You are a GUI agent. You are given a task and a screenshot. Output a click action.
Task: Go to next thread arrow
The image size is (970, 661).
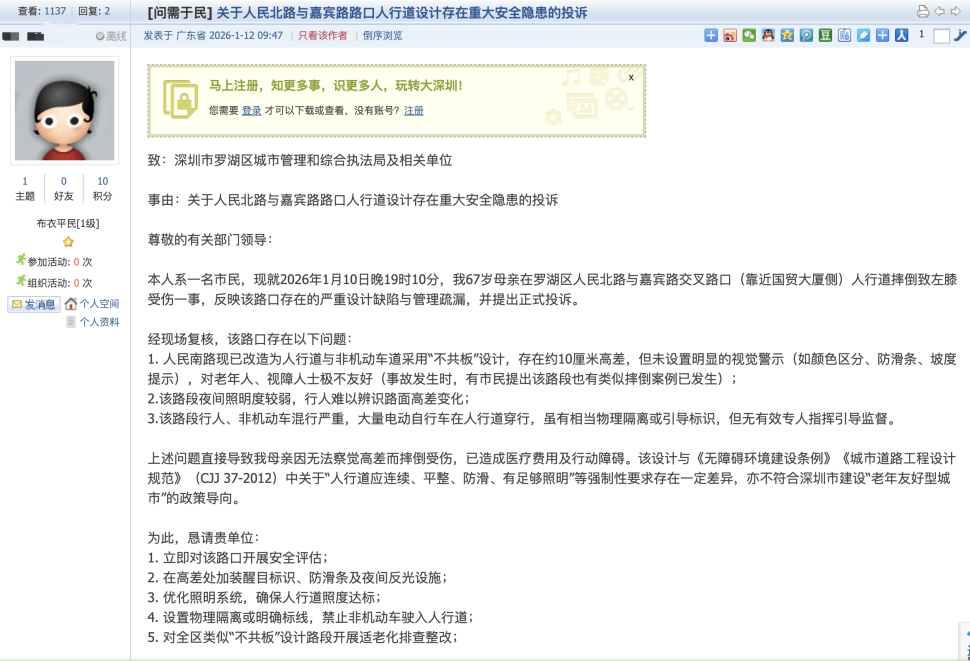coord(957,12)
